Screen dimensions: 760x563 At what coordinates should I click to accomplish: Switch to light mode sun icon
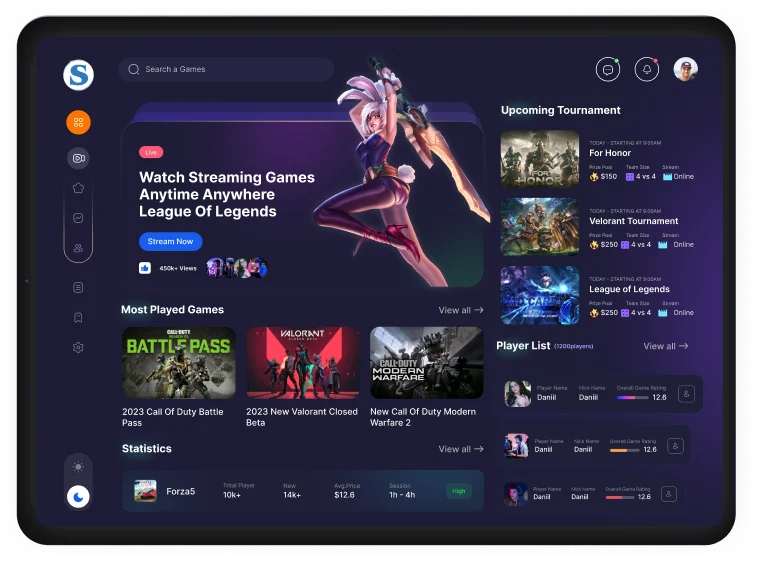[78, 467]
